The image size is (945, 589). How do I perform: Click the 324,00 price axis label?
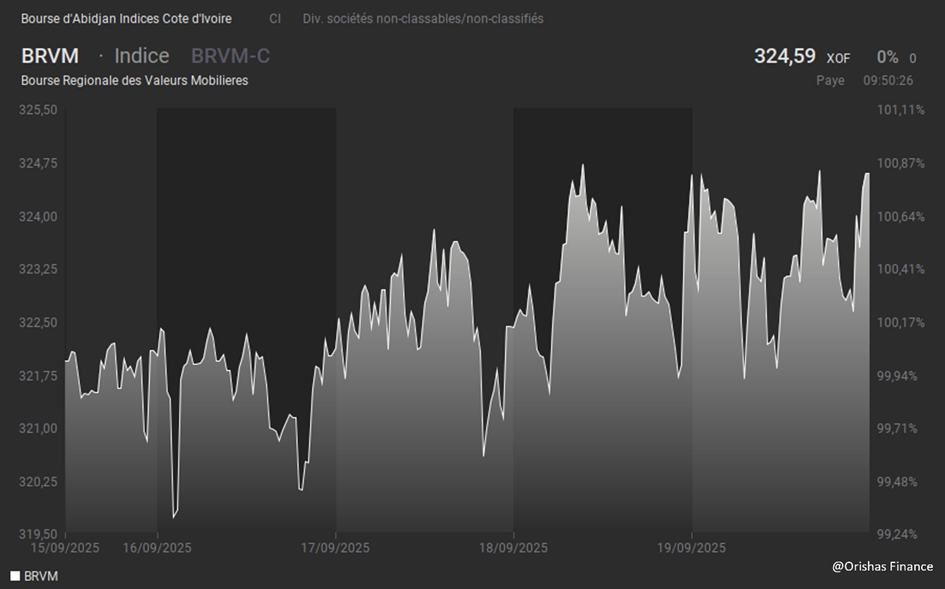(38, 216)
